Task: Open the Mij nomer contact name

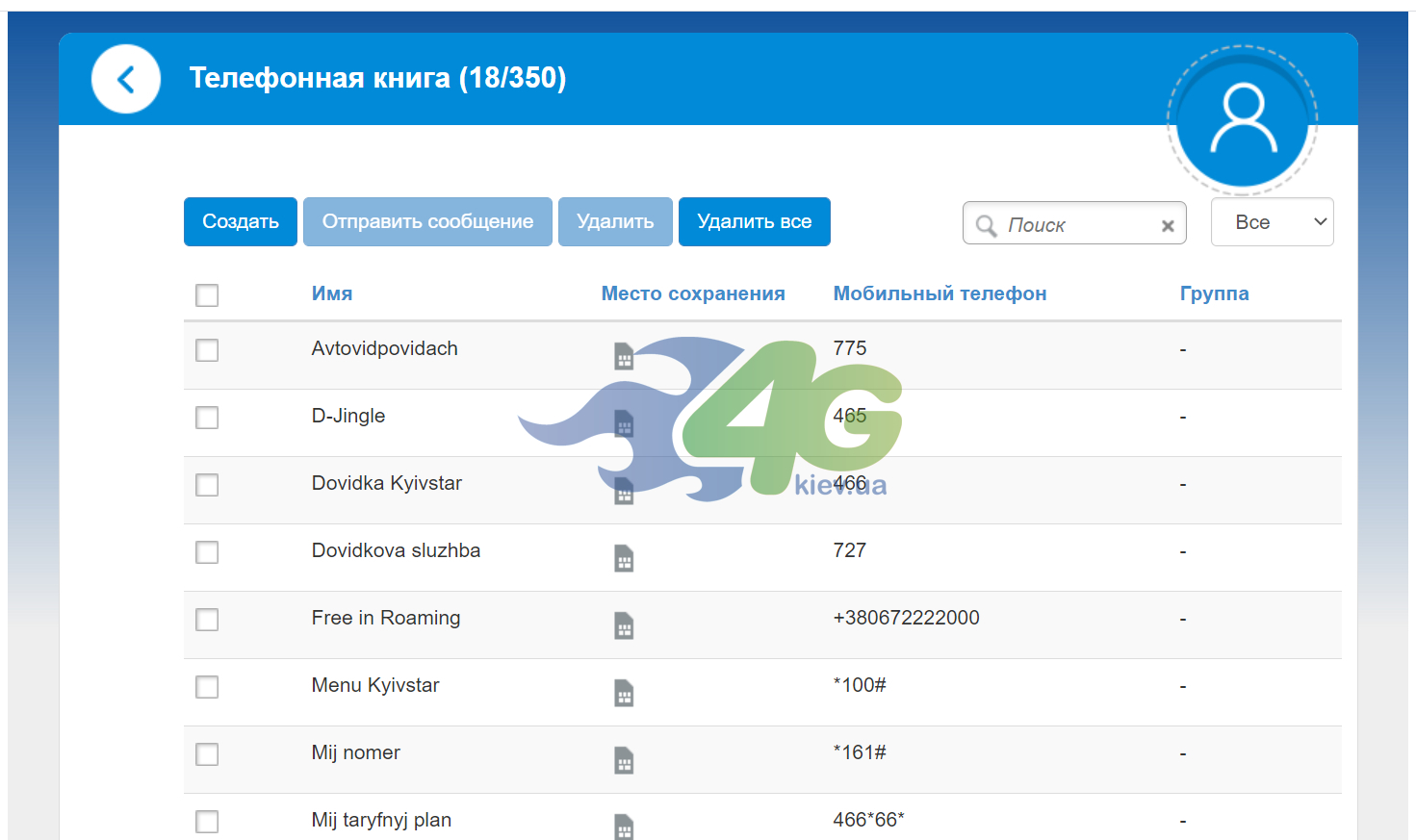Action: point(356,752)
